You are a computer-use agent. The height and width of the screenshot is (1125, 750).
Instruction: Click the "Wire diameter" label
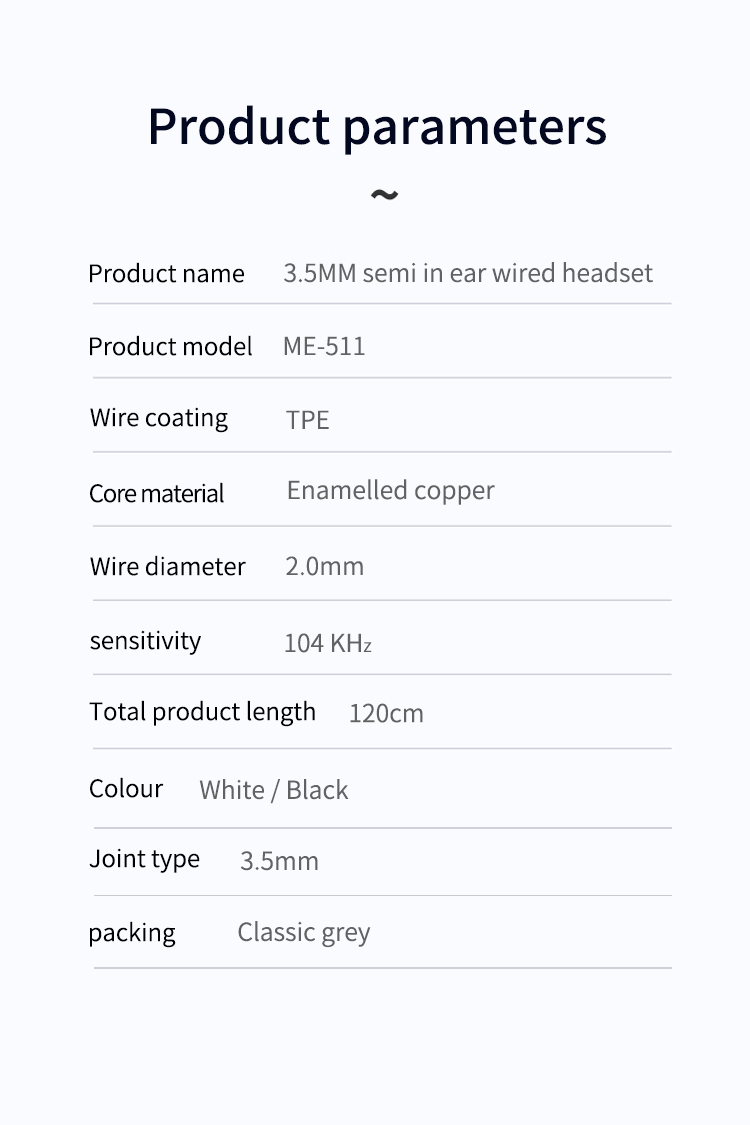(167, 567)
